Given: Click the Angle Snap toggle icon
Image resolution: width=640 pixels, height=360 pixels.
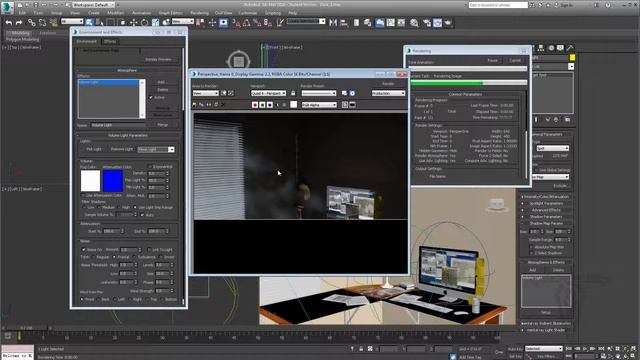Looking at the screenshot, I should coord(247,23).
